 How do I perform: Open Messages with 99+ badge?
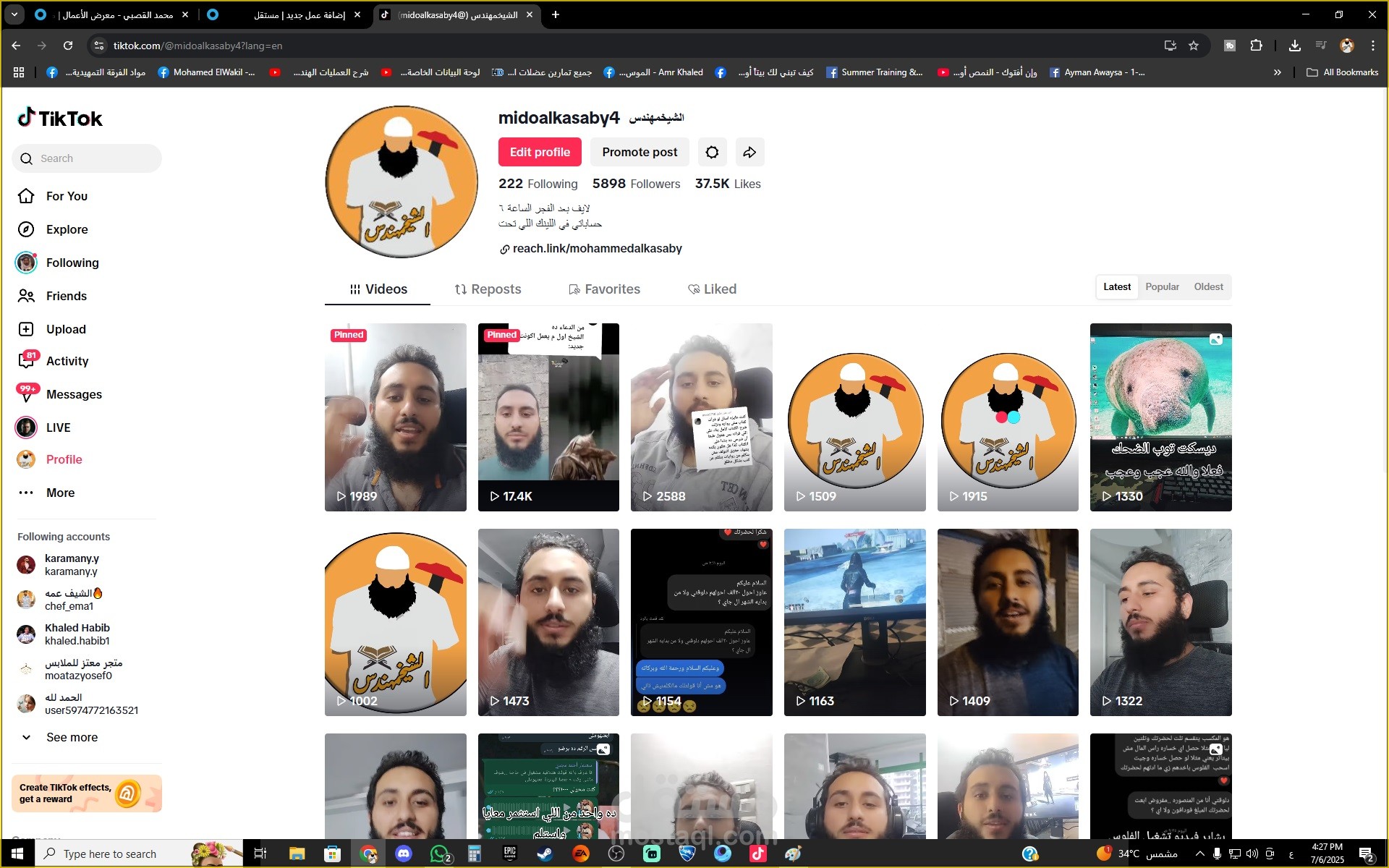(x=73, y=394)
